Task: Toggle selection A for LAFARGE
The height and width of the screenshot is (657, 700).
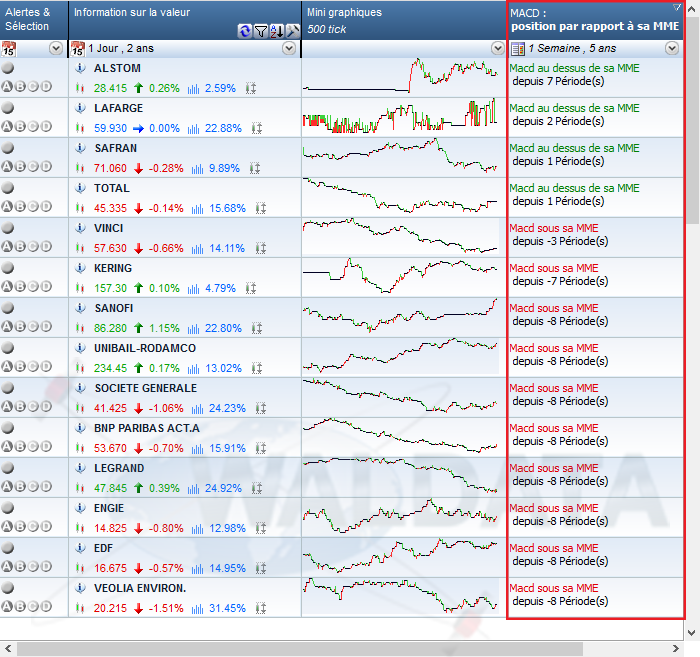Action: pos(7,126)
